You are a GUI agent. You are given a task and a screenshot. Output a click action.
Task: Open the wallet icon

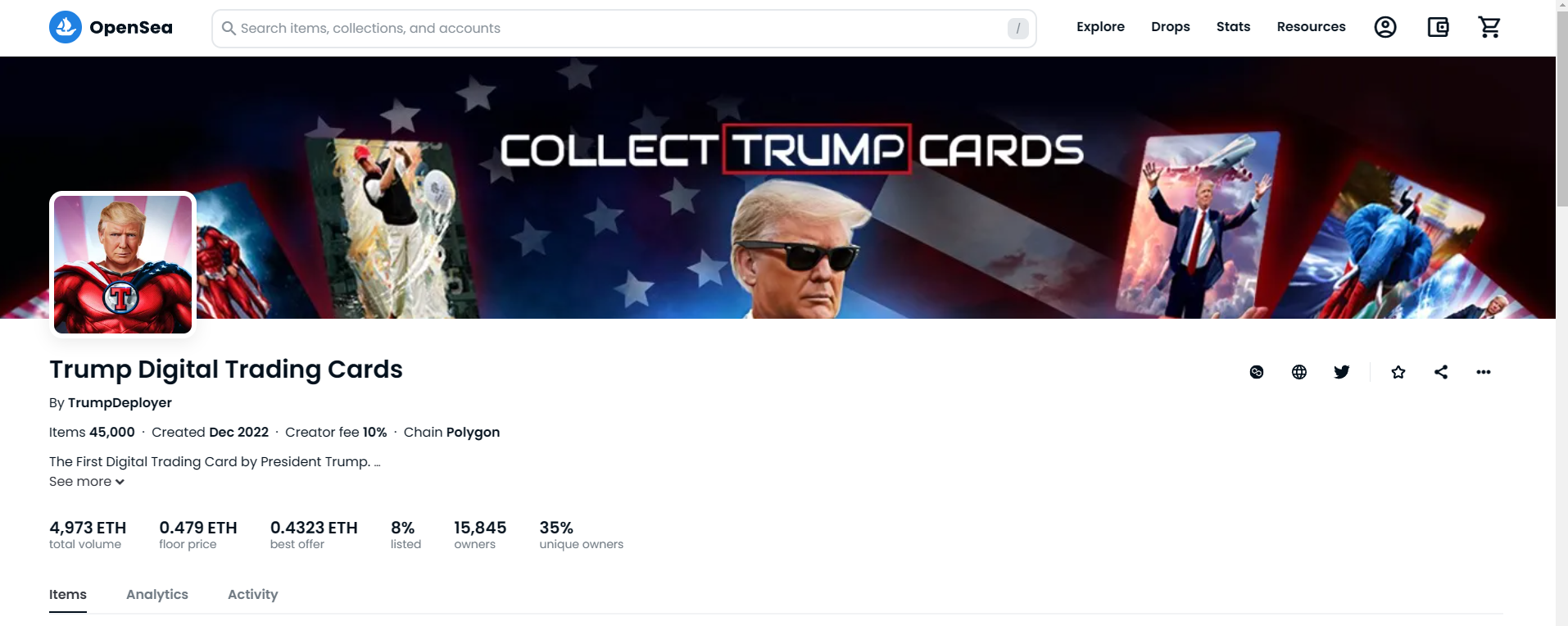click(x=1438, y=27)
